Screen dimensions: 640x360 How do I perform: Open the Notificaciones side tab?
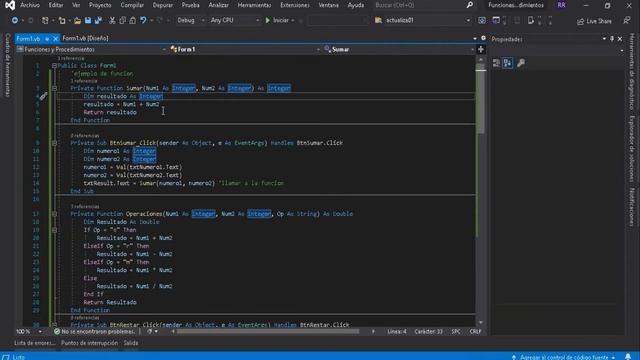pyautogui.click(x=632, y=207)
